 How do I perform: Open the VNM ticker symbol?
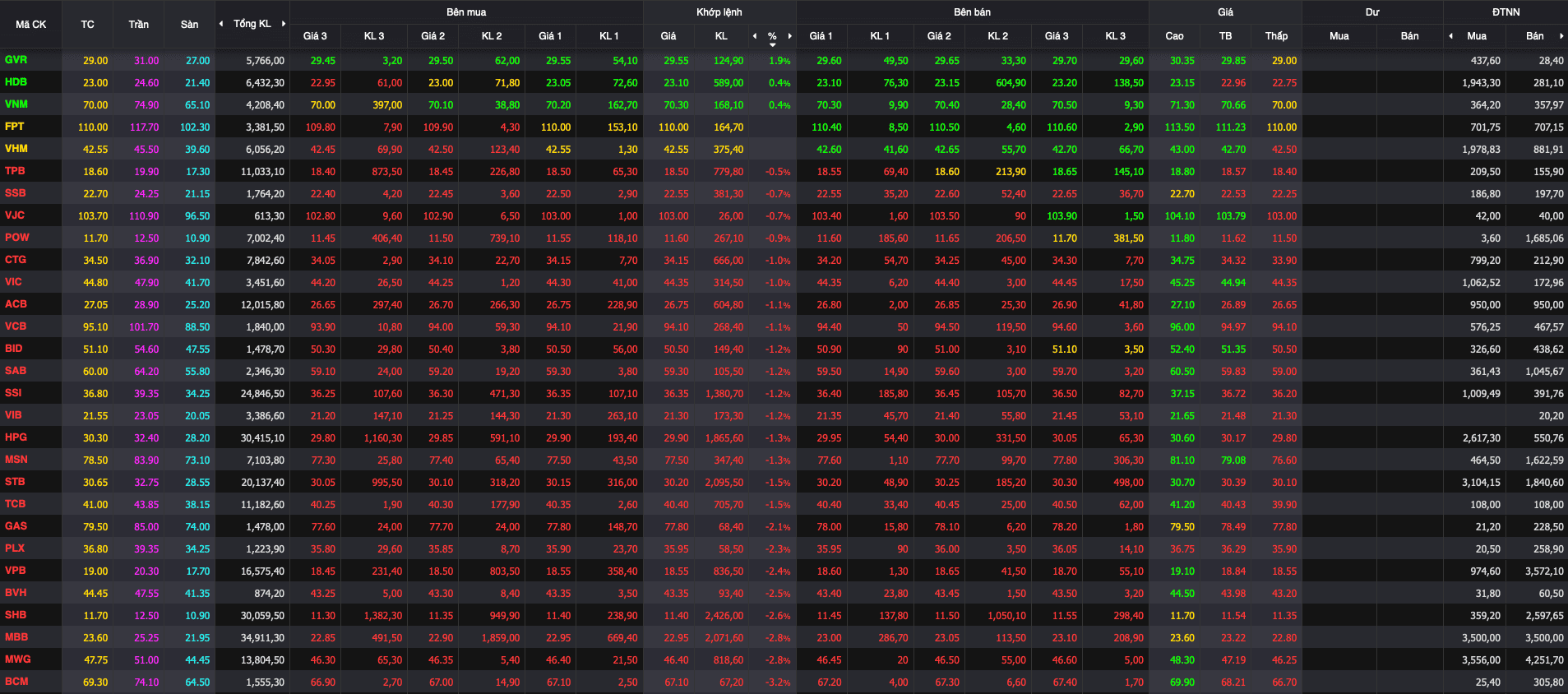(x=16, y=104)
